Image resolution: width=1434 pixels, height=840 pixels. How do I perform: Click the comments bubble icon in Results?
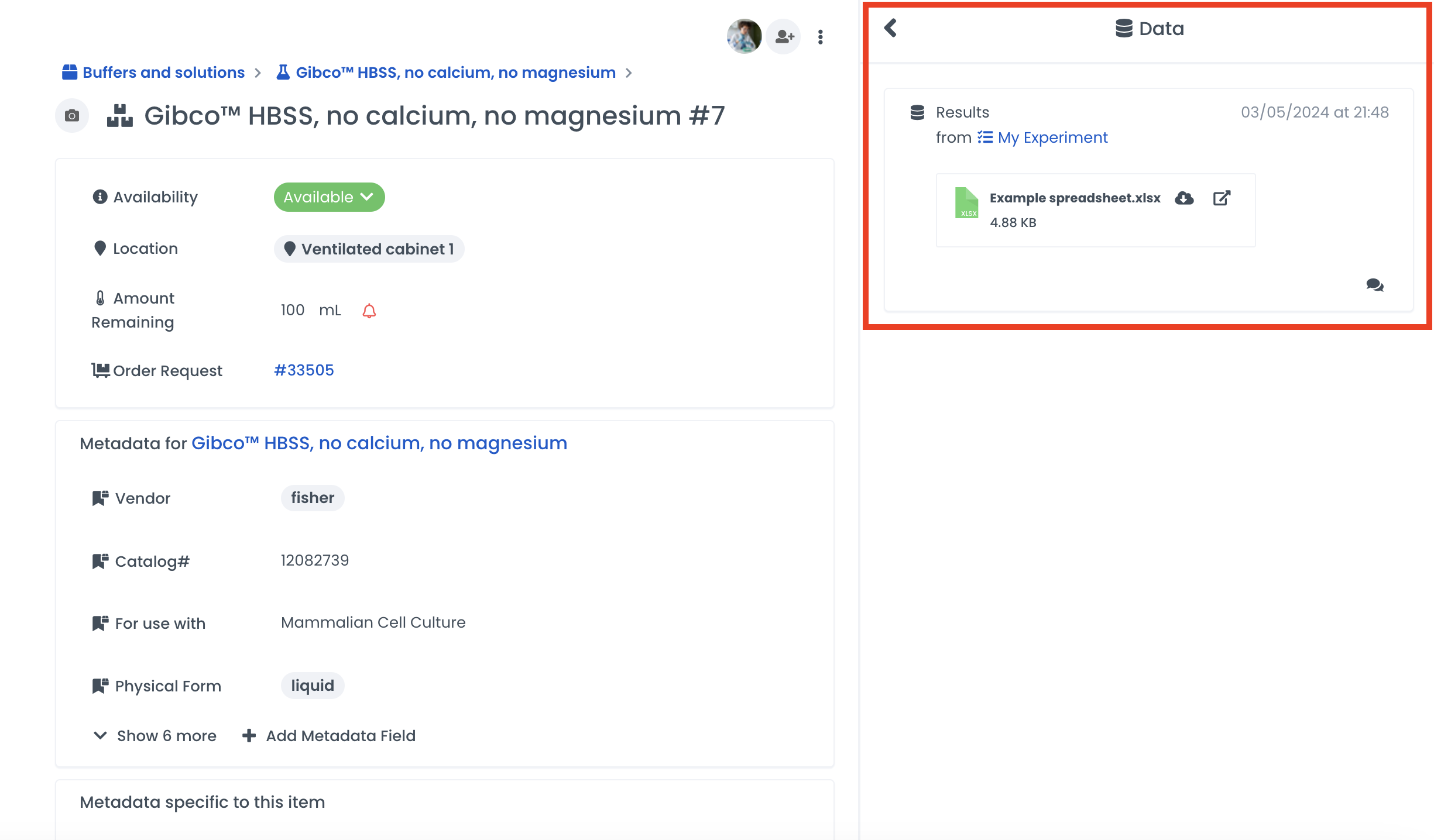click(x=1374, y=285)
